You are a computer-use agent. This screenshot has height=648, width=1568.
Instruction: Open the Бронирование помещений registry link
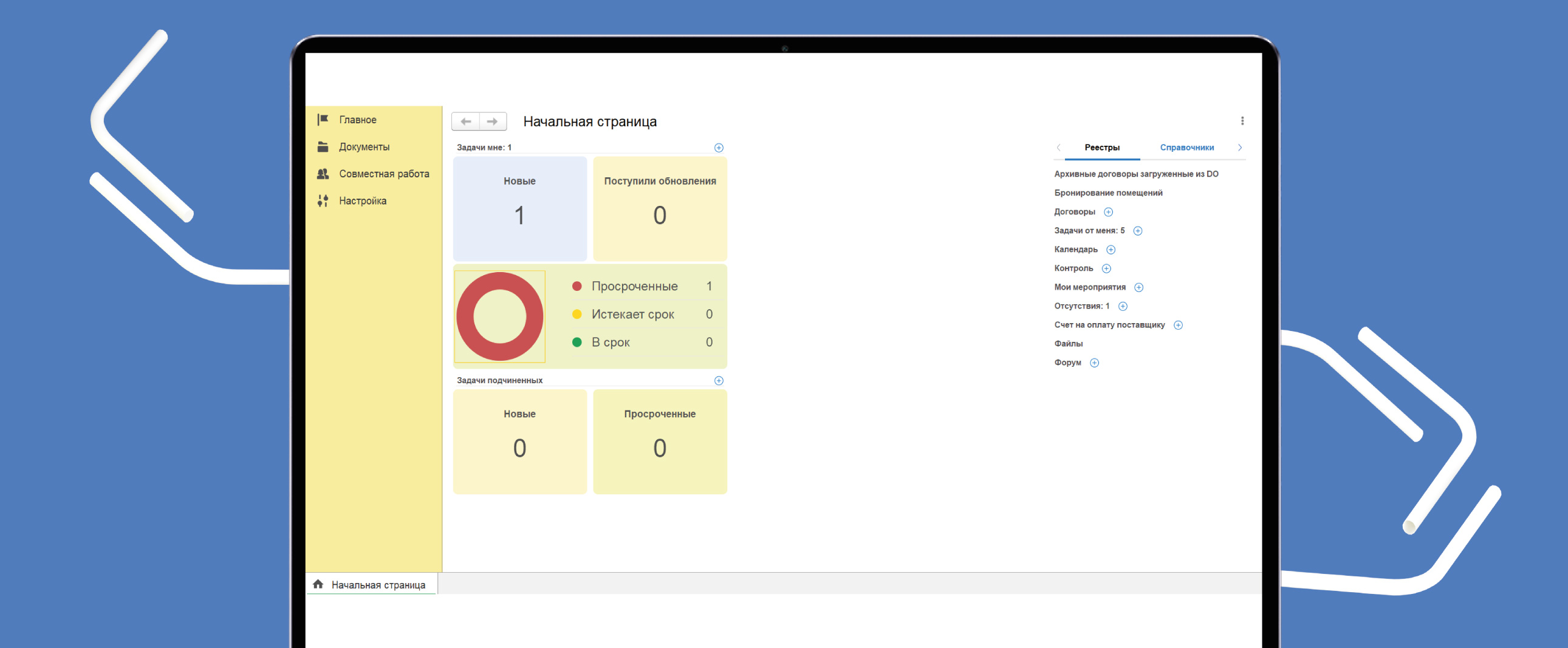[x=1108, y=193]
